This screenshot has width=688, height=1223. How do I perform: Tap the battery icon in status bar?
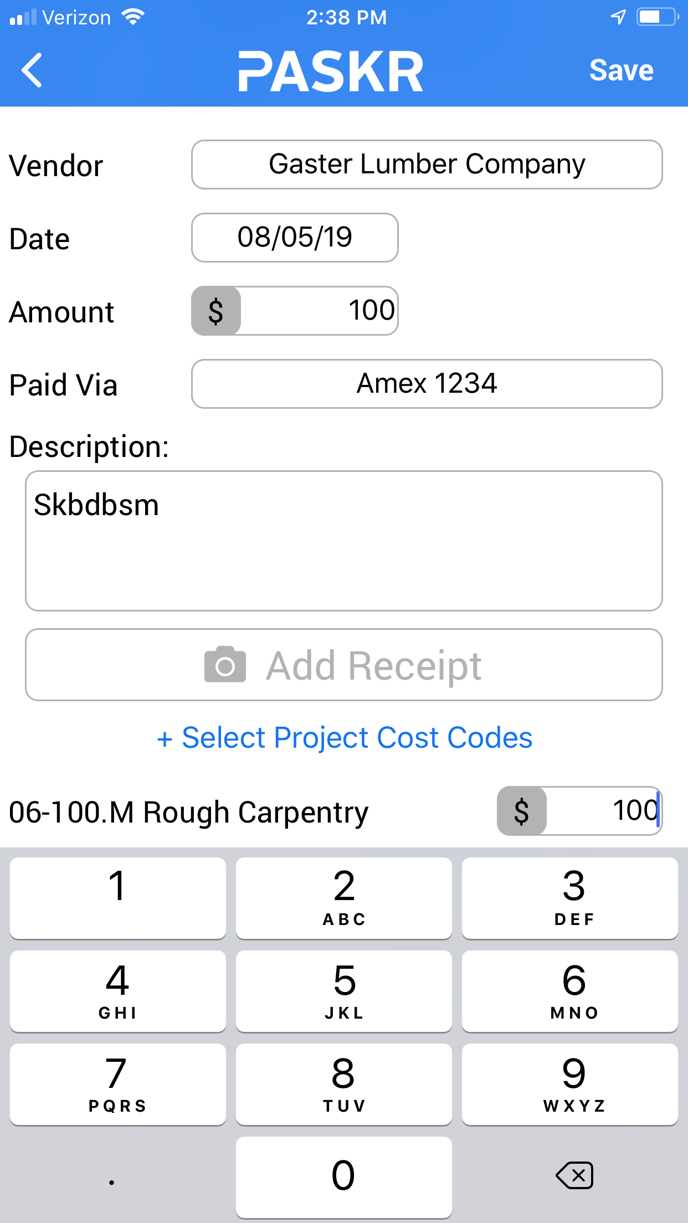pyautogui.click(x=657, y=17)
